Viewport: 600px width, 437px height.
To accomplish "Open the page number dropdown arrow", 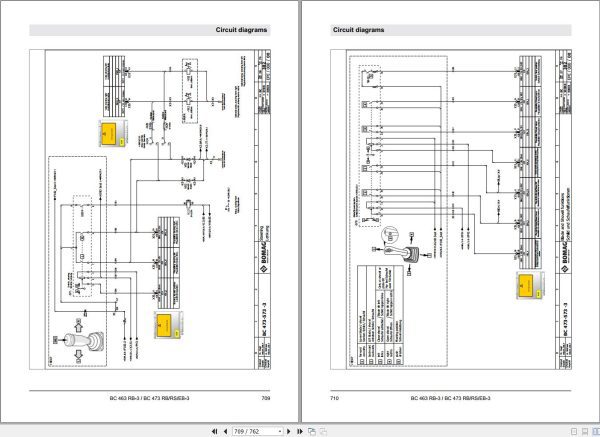I will tap(280, 431).
